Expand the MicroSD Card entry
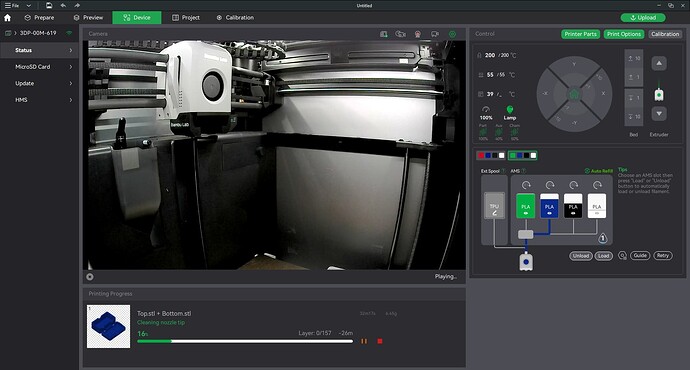This screenshot has height=370, width=690. pos(40,67)
